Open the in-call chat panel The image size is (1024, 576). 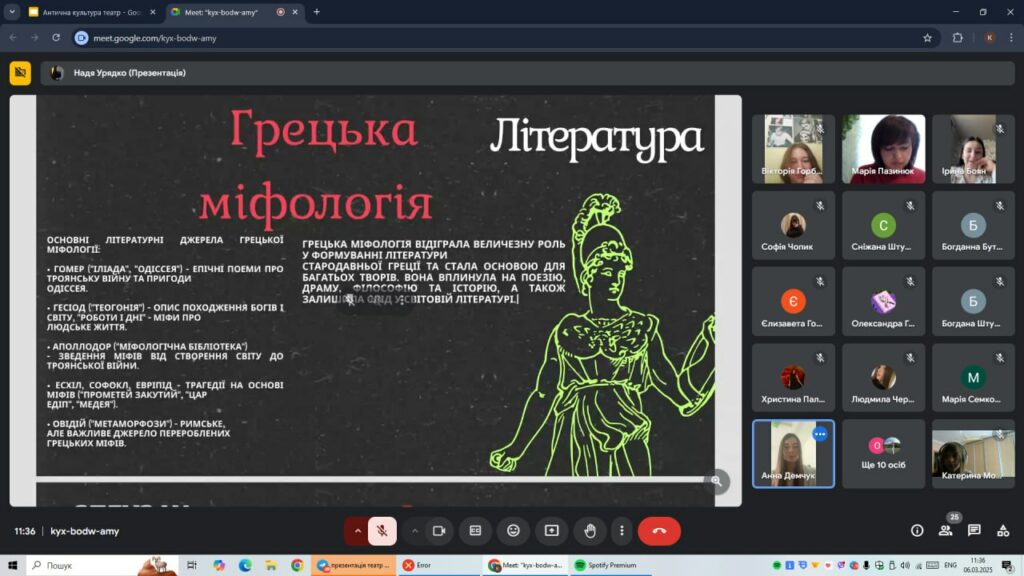974,531
